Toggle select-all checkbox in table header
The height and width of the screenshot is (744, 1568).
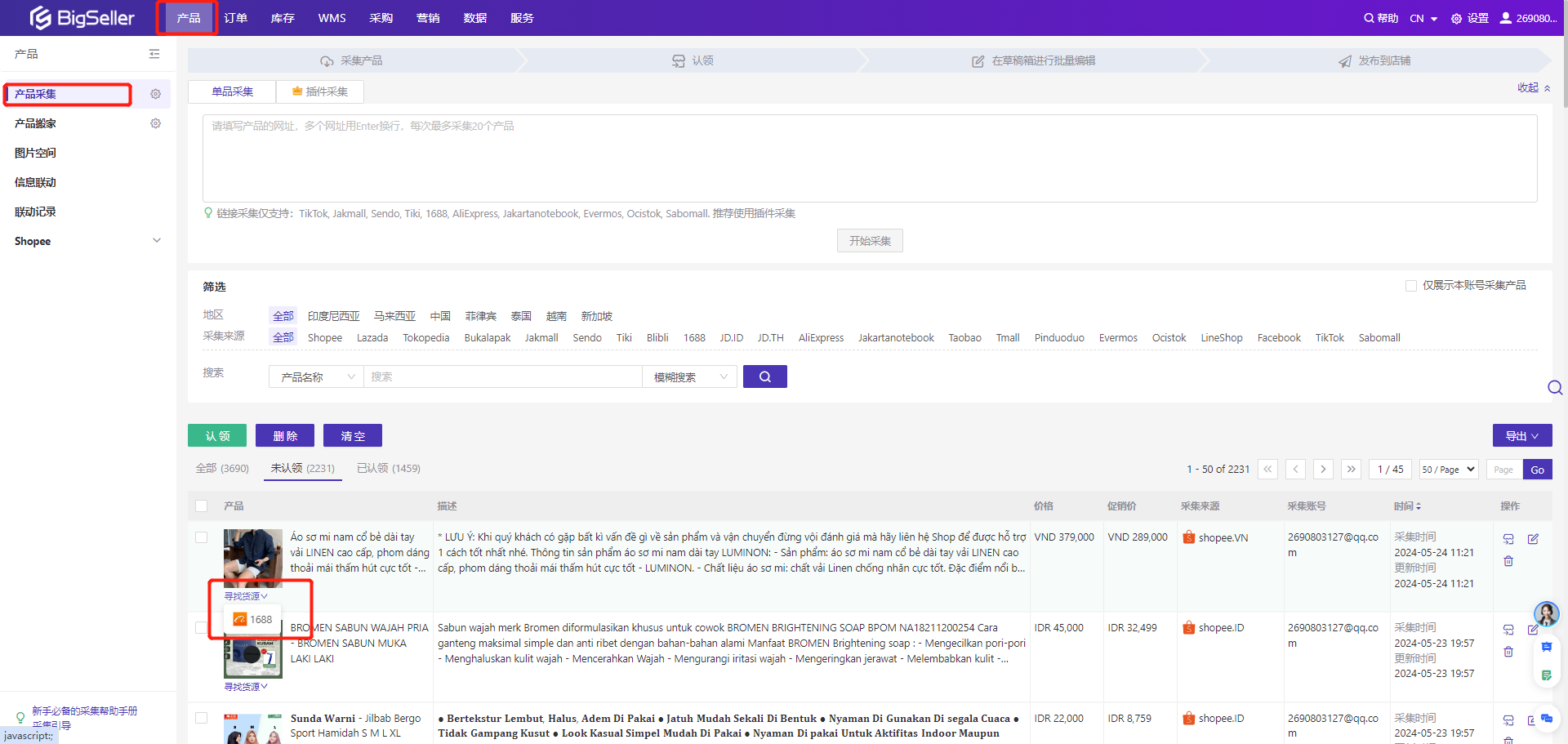coord(202,506)
